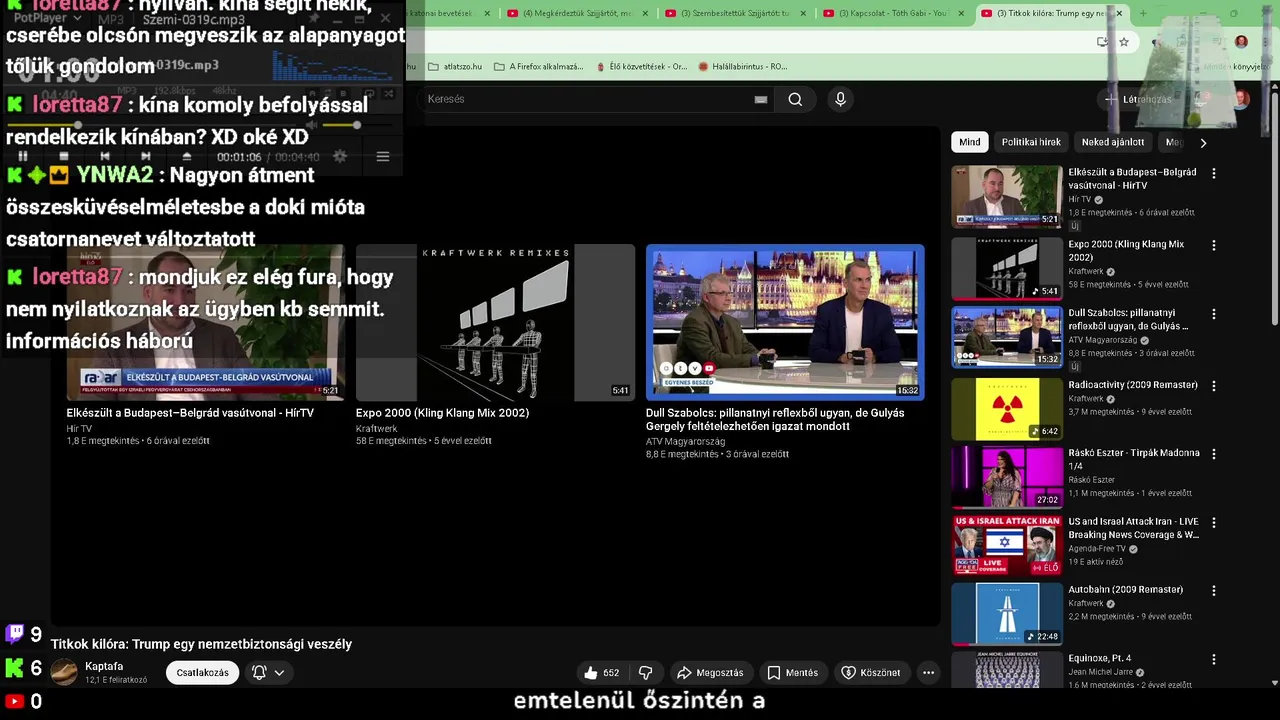This screenshot has height=720, width=1280.
Task: Open Élő közvetítések bookmark
Action: tap(640, 66)
